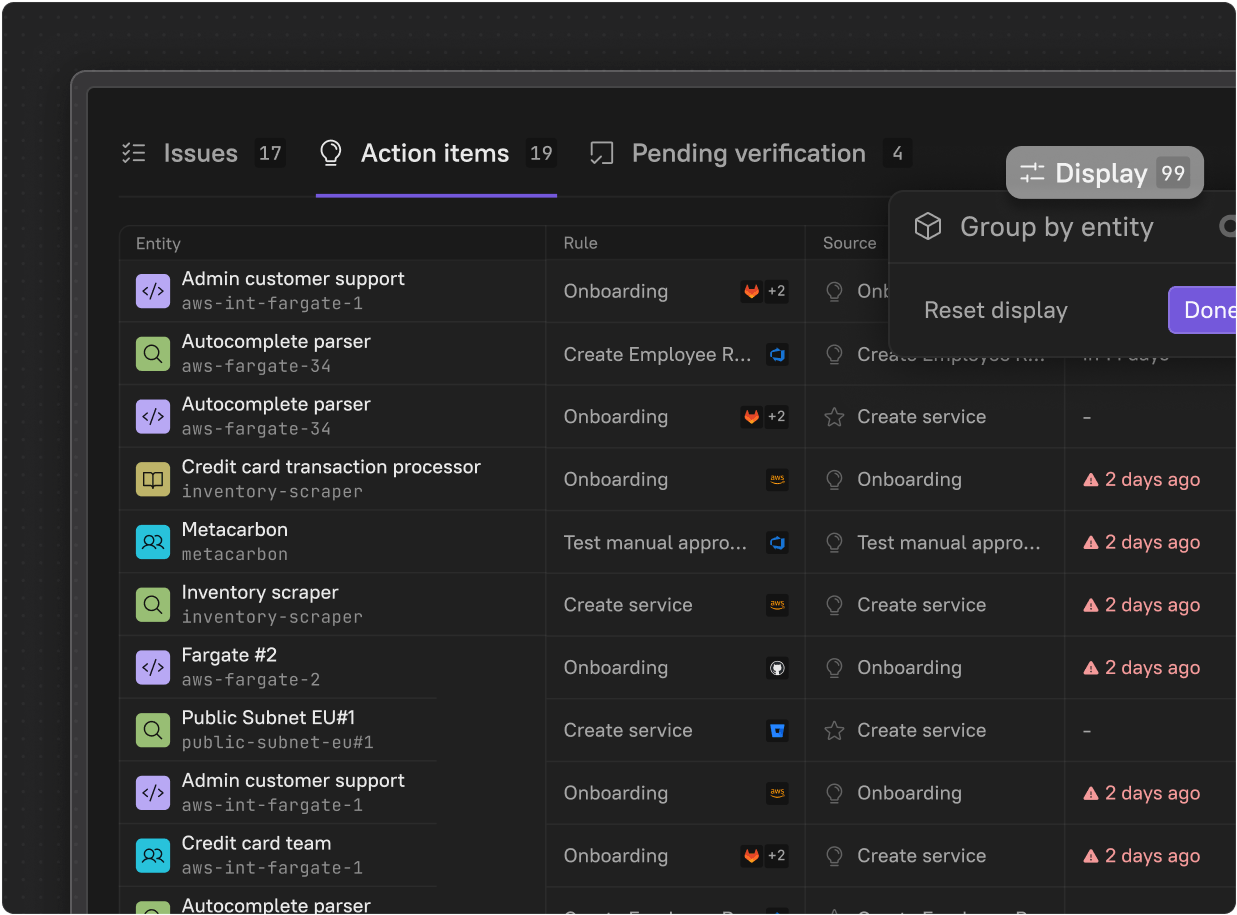
Task: Click Test manual appro... in the Rule column
Action: coord(655,543)
